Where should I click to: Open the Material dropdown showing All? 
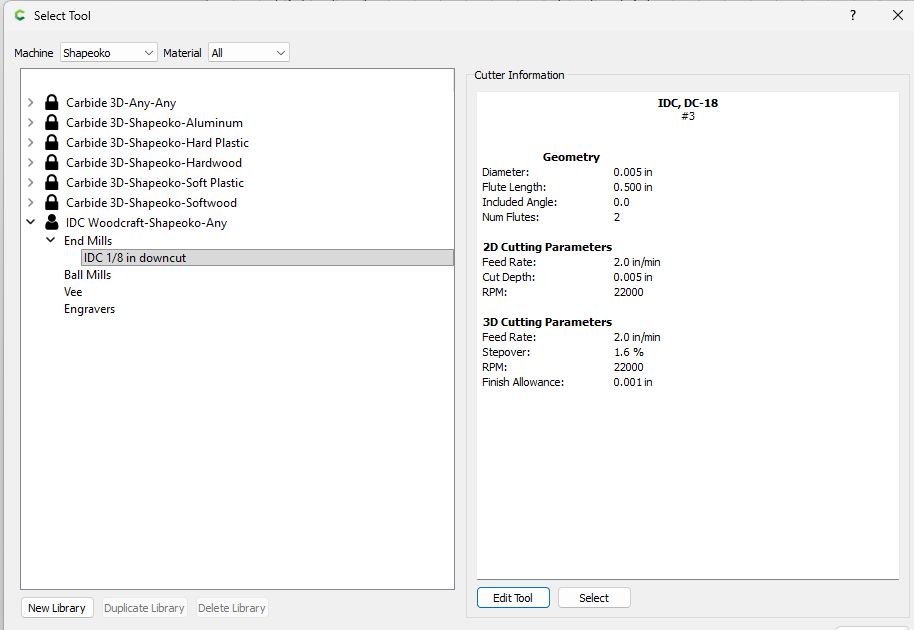tap(248, 52)
